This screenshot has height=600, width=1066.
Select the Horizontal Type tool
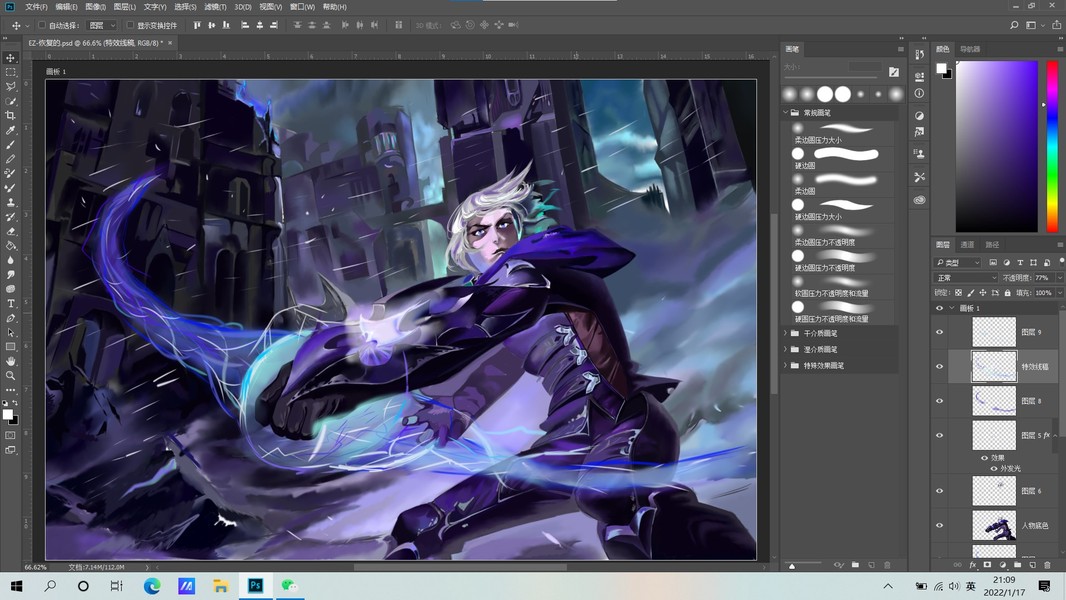point(10,303)
